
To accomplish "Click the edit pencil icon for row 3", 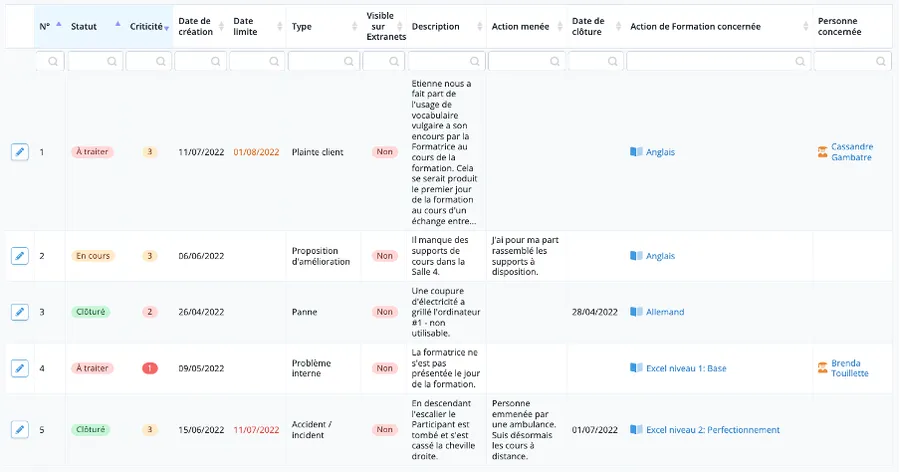I will pos(19,312).
